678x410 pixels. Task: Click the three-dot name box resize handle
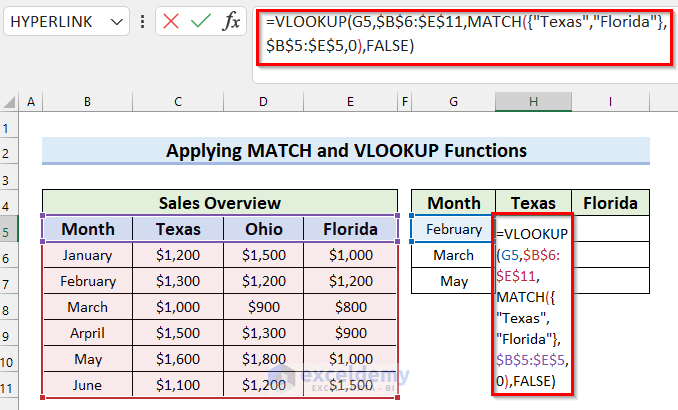click(142, 21)
